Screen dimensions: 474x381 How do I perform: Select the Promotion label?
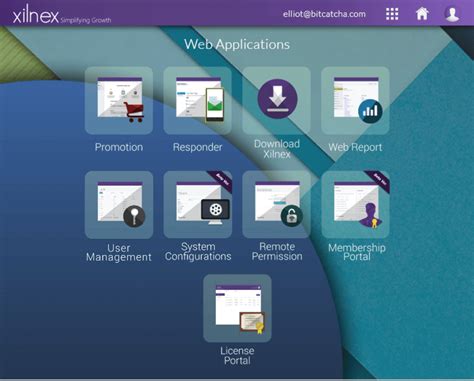(x=119, y=147)
